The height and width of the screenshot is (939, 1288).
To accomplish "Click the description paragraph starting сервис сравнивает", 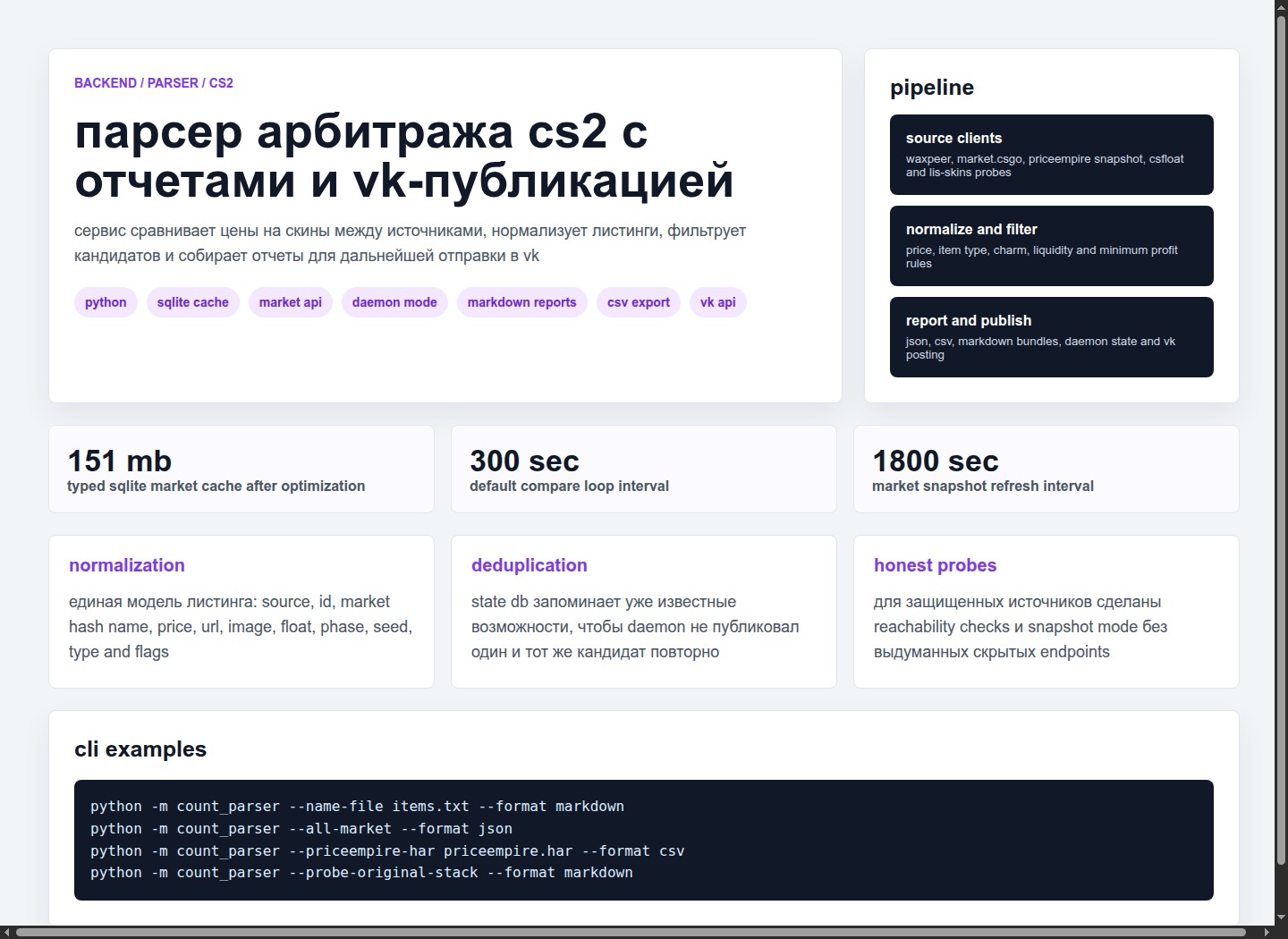I will tap(410, 243).
